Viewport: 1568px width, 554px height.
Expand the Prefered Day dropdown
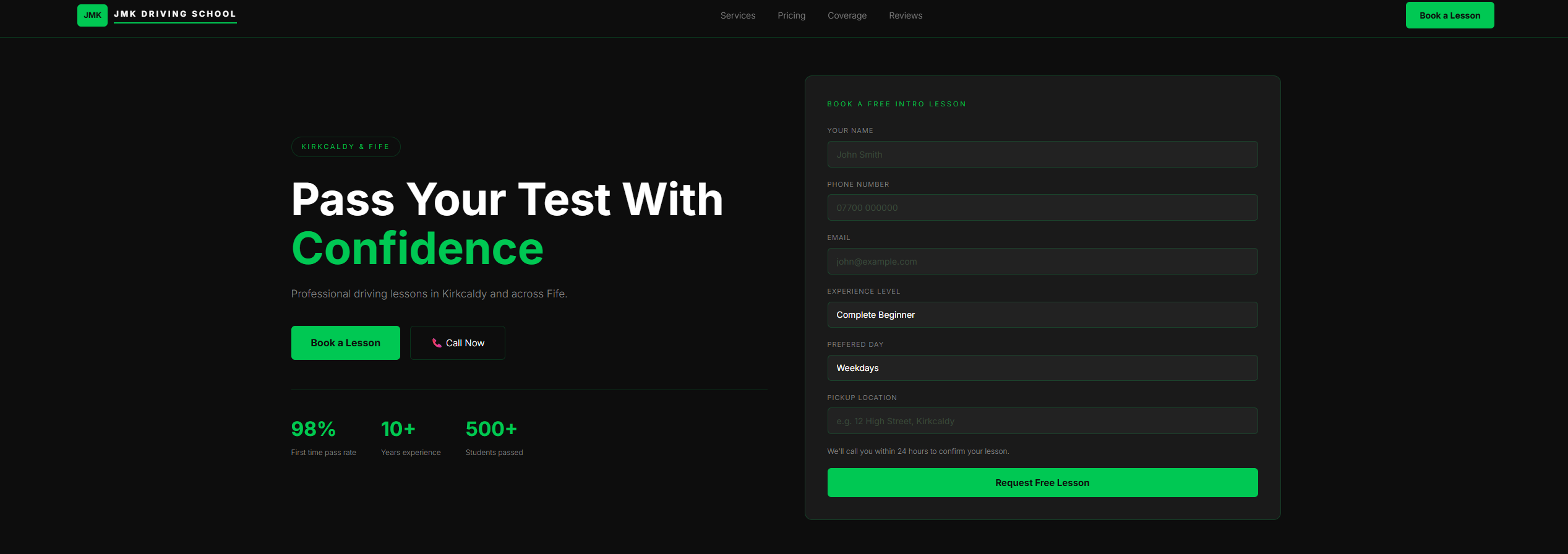pos(1042,368)
